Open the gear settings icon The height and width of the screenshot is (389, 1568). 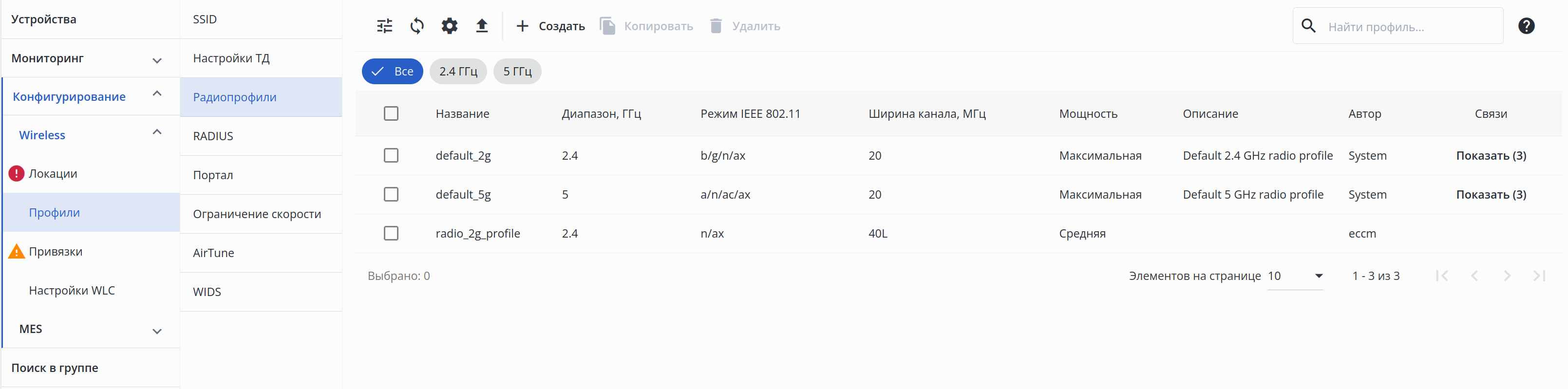coord(449,26)
